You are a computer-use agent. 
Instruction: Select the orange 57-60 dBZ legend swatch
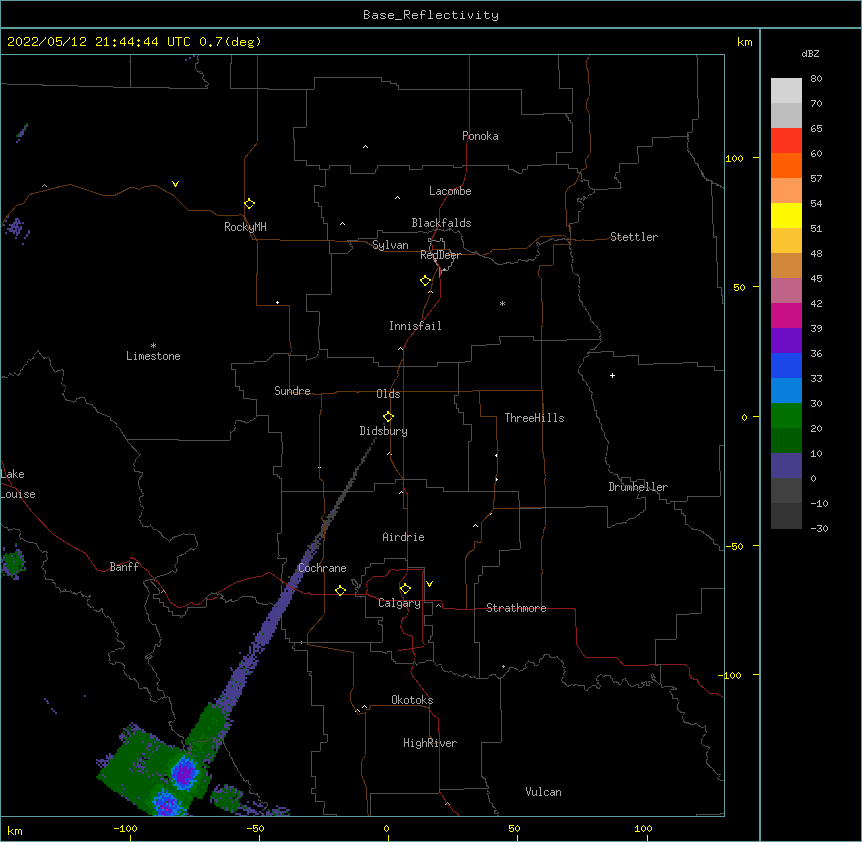786,165
